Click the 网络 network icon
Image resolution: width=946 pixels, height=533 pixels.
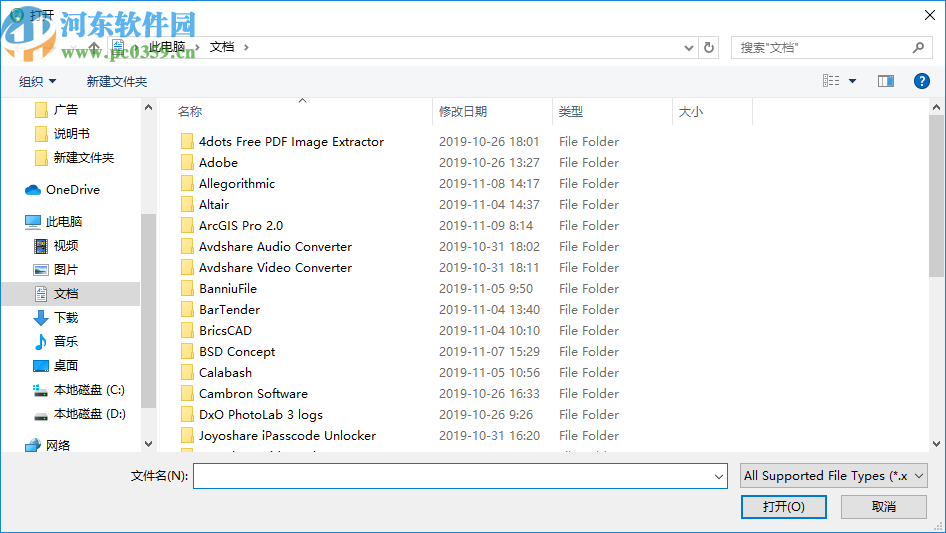pos(33,445)
